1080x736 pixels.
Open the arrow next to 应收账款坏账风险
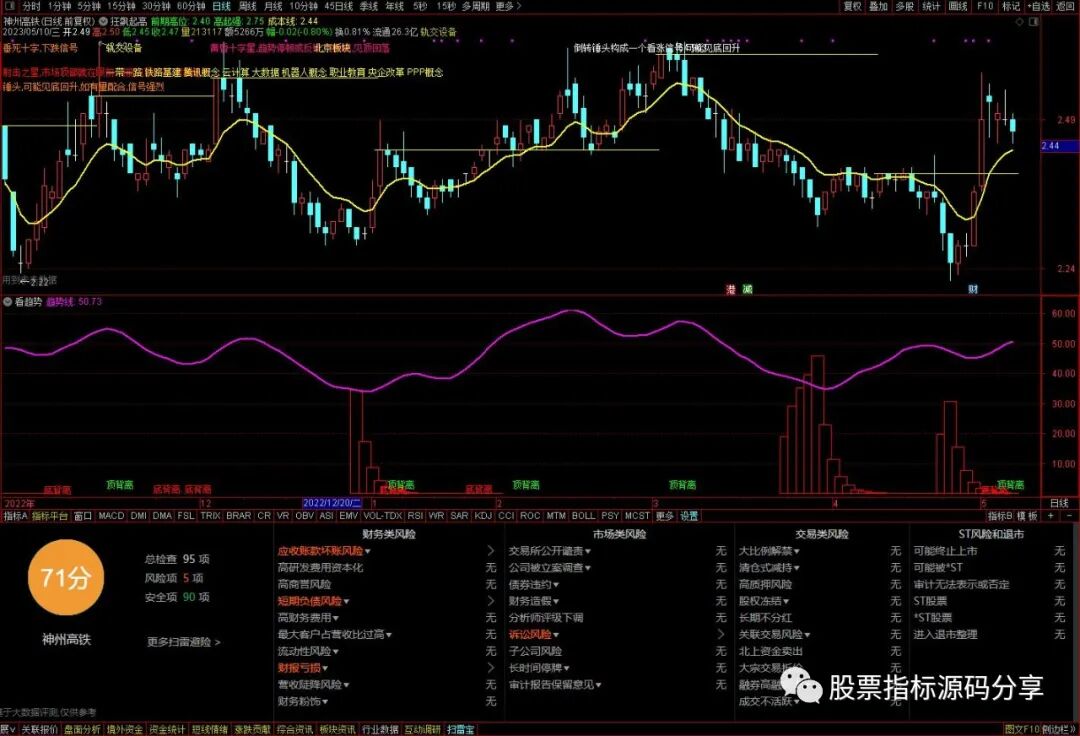pyautogui.click(x=490, y=551)
